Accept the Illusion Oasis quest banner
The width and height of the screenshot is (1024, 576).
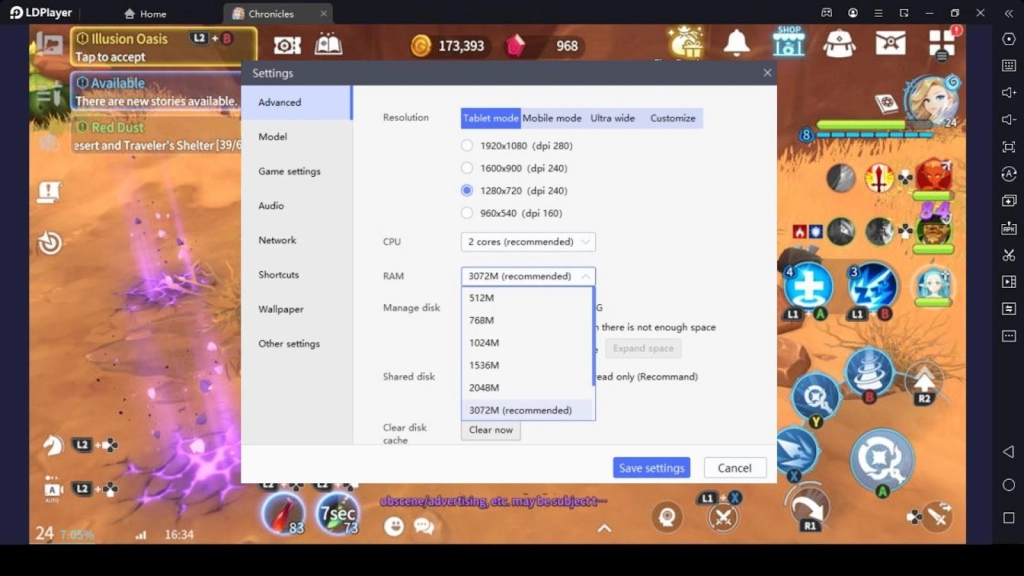[x=163, y=47]
